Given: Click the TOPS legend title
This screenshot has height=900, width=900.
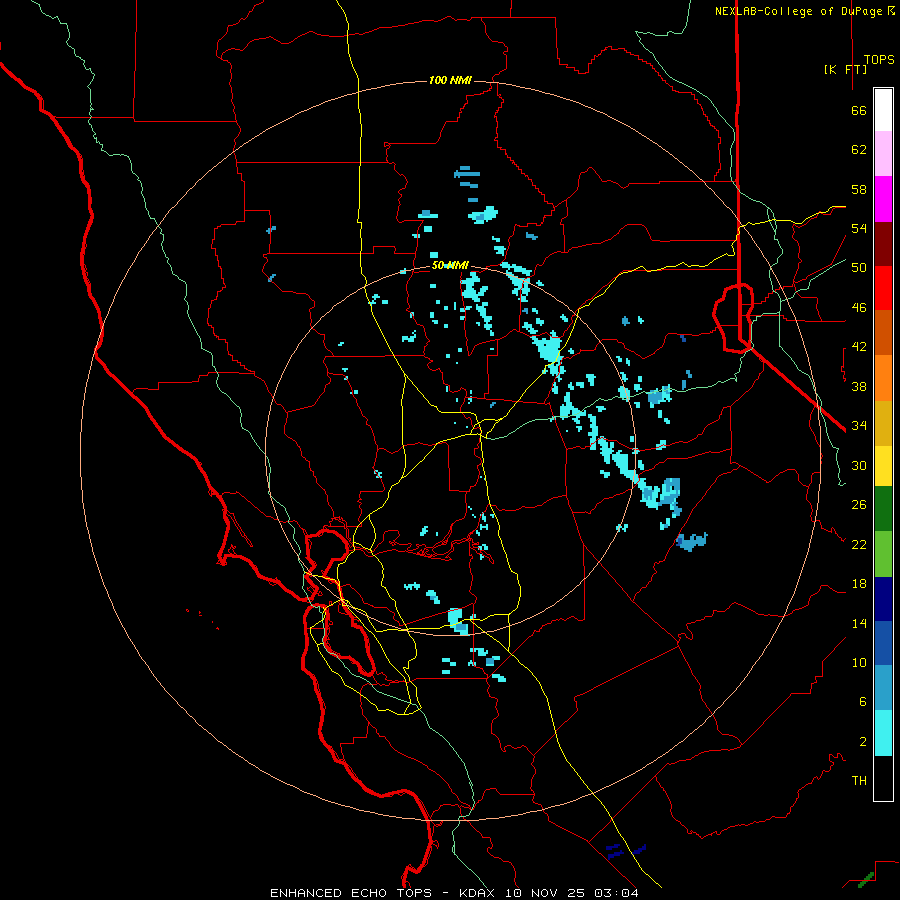Looking at the screenshot, I should [879, 60].
